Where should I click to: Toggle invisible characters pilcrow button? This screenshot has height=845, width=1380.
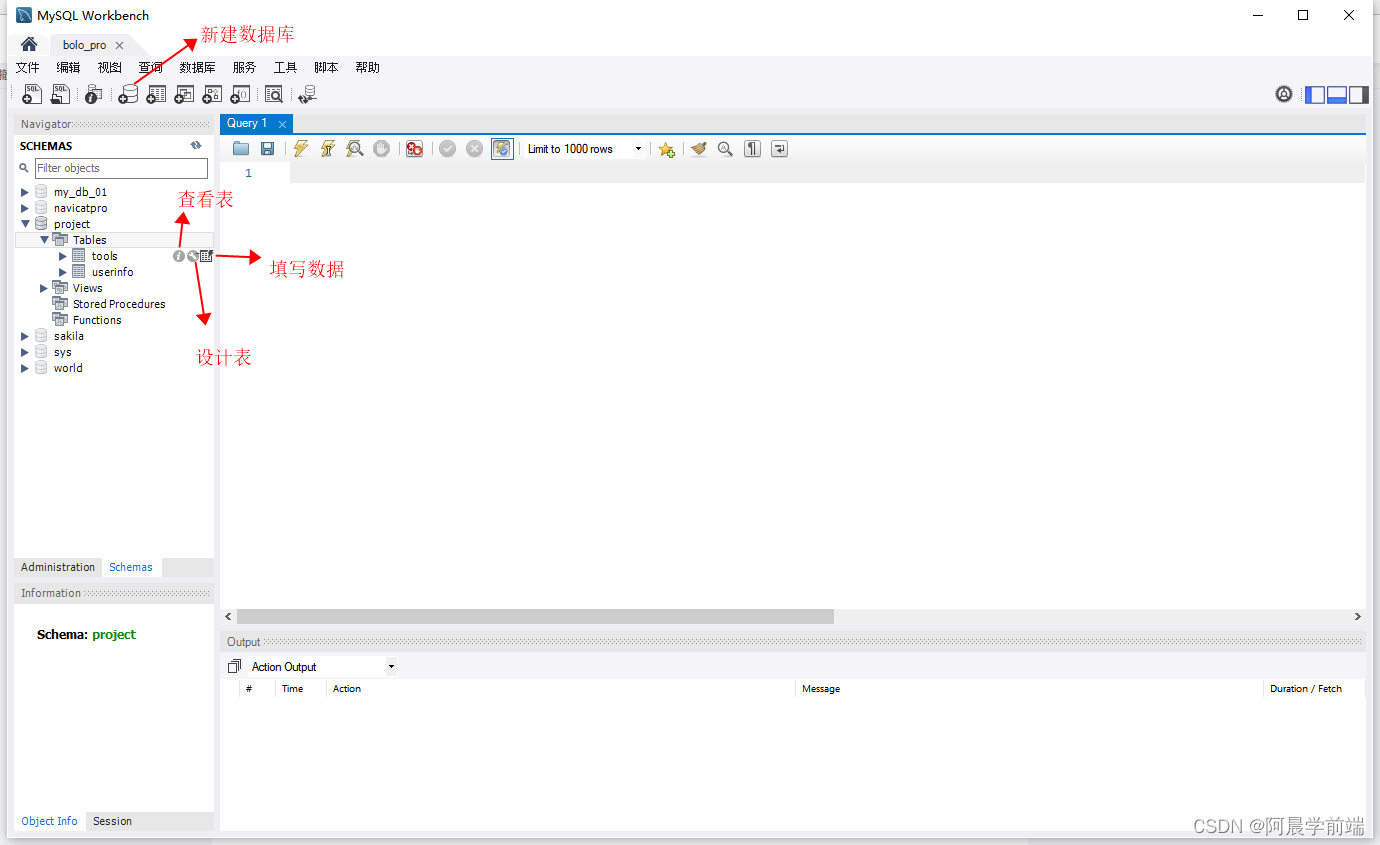coord(752,149)
